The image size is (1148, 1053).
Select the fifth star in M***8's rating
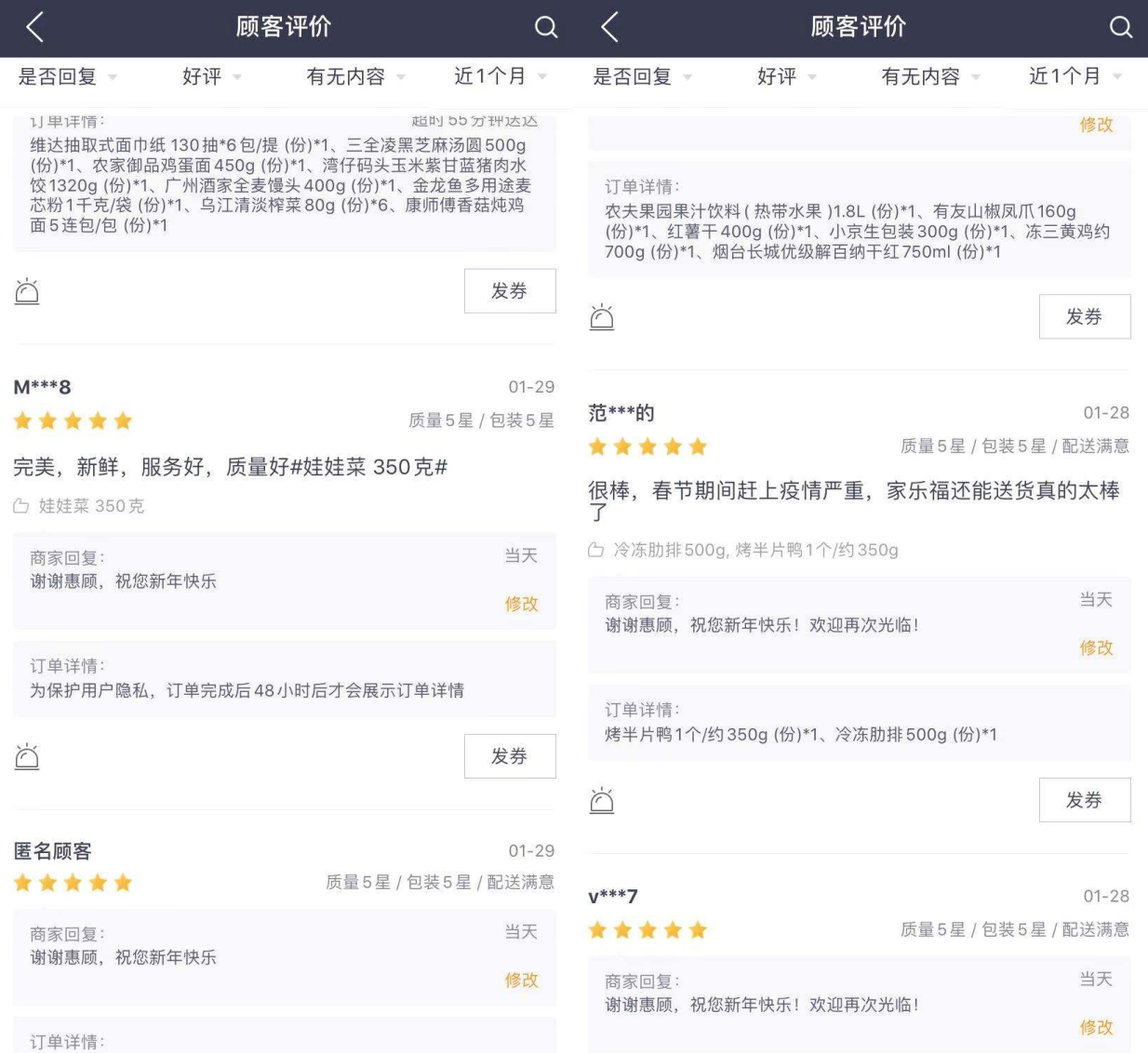coord(122,420)
